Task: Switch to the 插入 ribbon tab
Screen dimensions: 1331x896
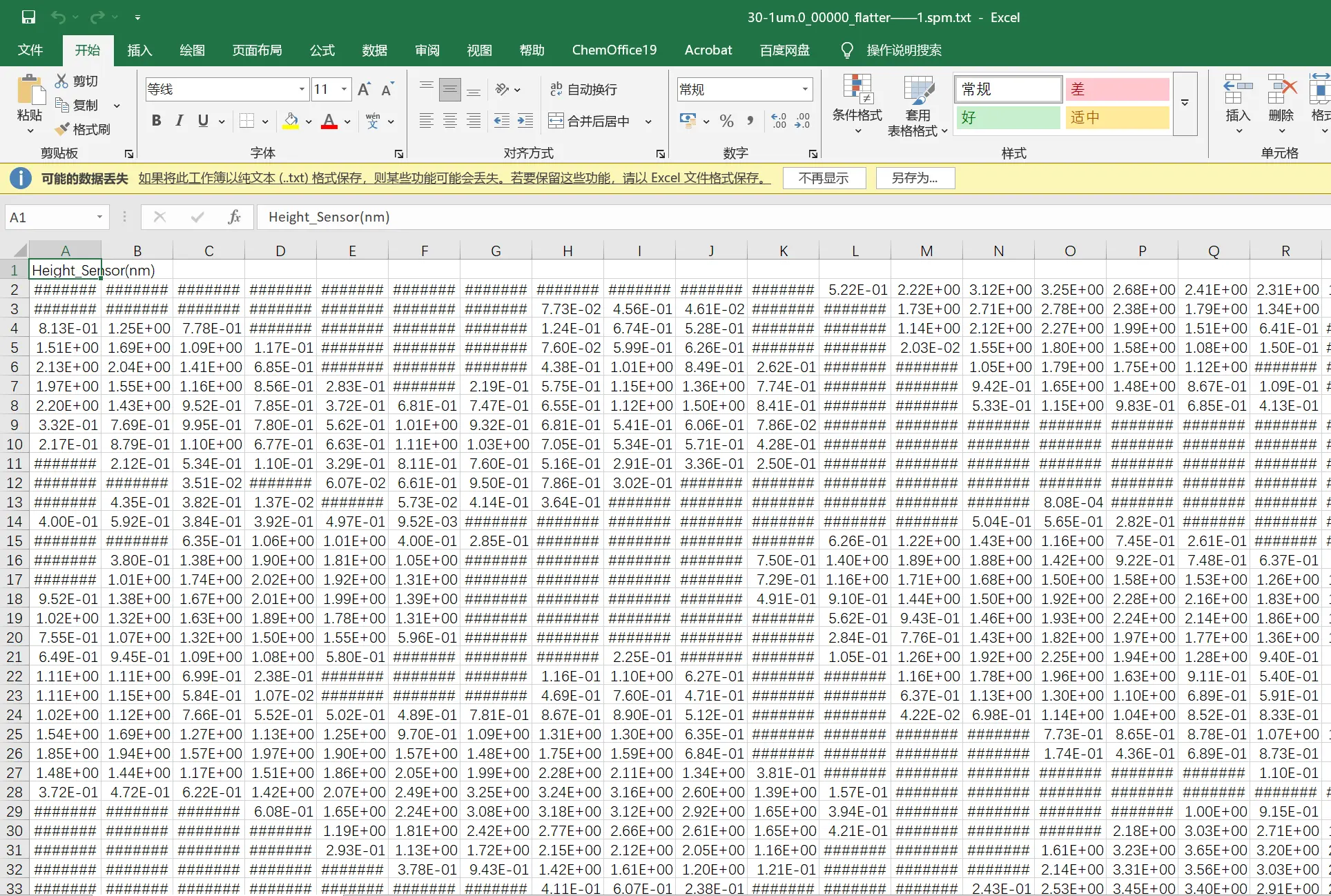Action: tap(139, 50)
